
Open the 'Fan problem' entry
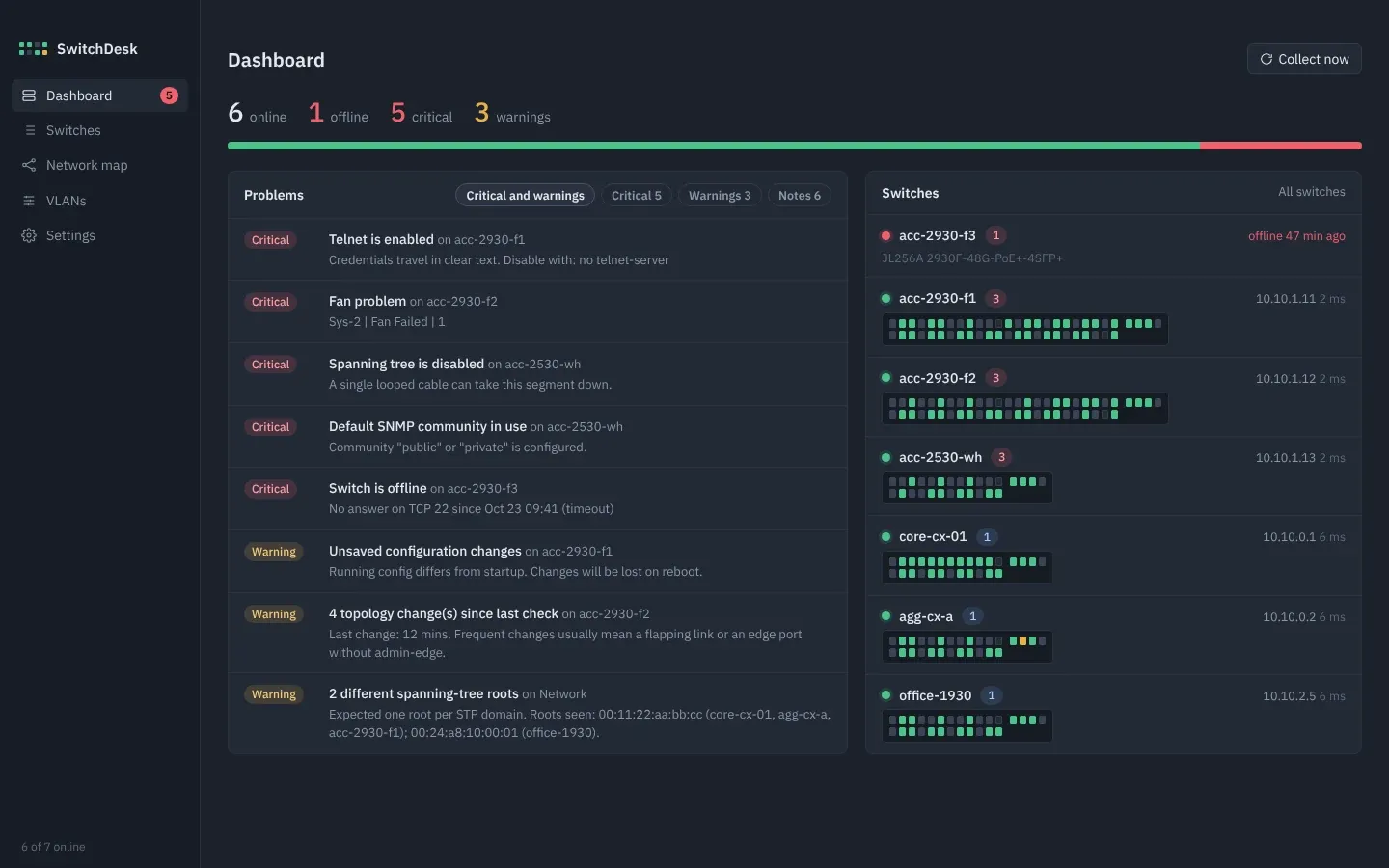(538, 312)
